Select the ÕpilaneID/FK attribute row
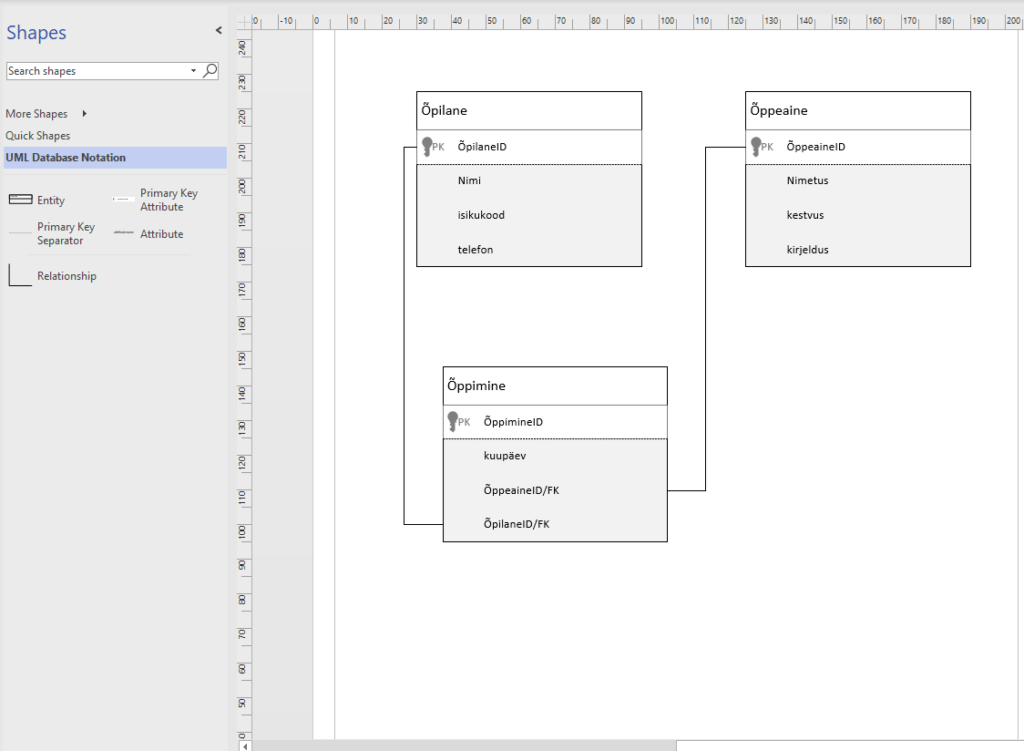 (x=516, y=524)
